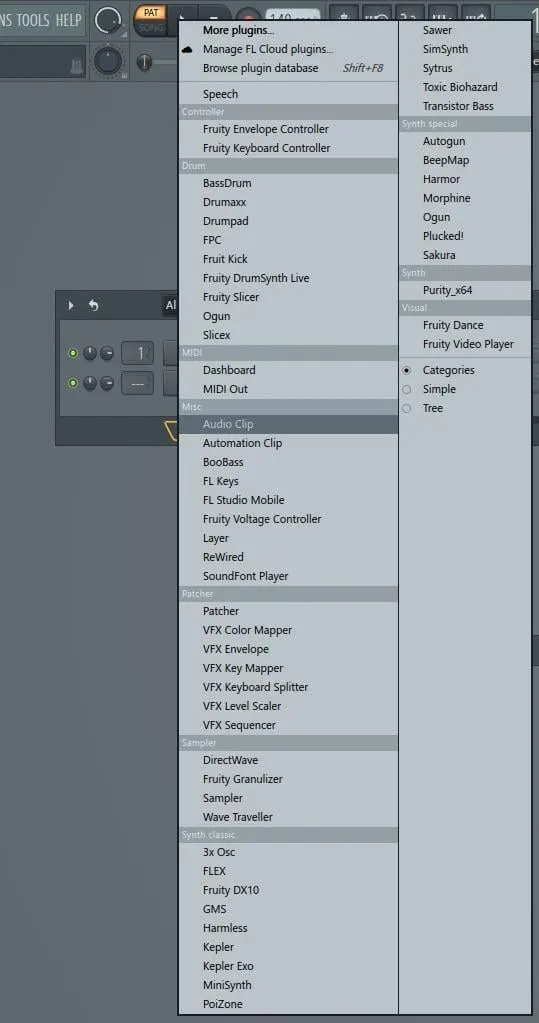
Task: Mute the channel routed to mixer track 1
Action: click(x=72, y=354)
